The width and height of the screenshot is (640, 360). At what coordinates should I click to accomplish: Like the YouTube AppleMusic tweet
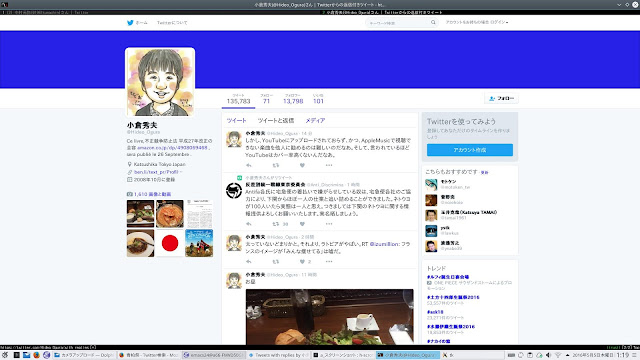point(302,165)
